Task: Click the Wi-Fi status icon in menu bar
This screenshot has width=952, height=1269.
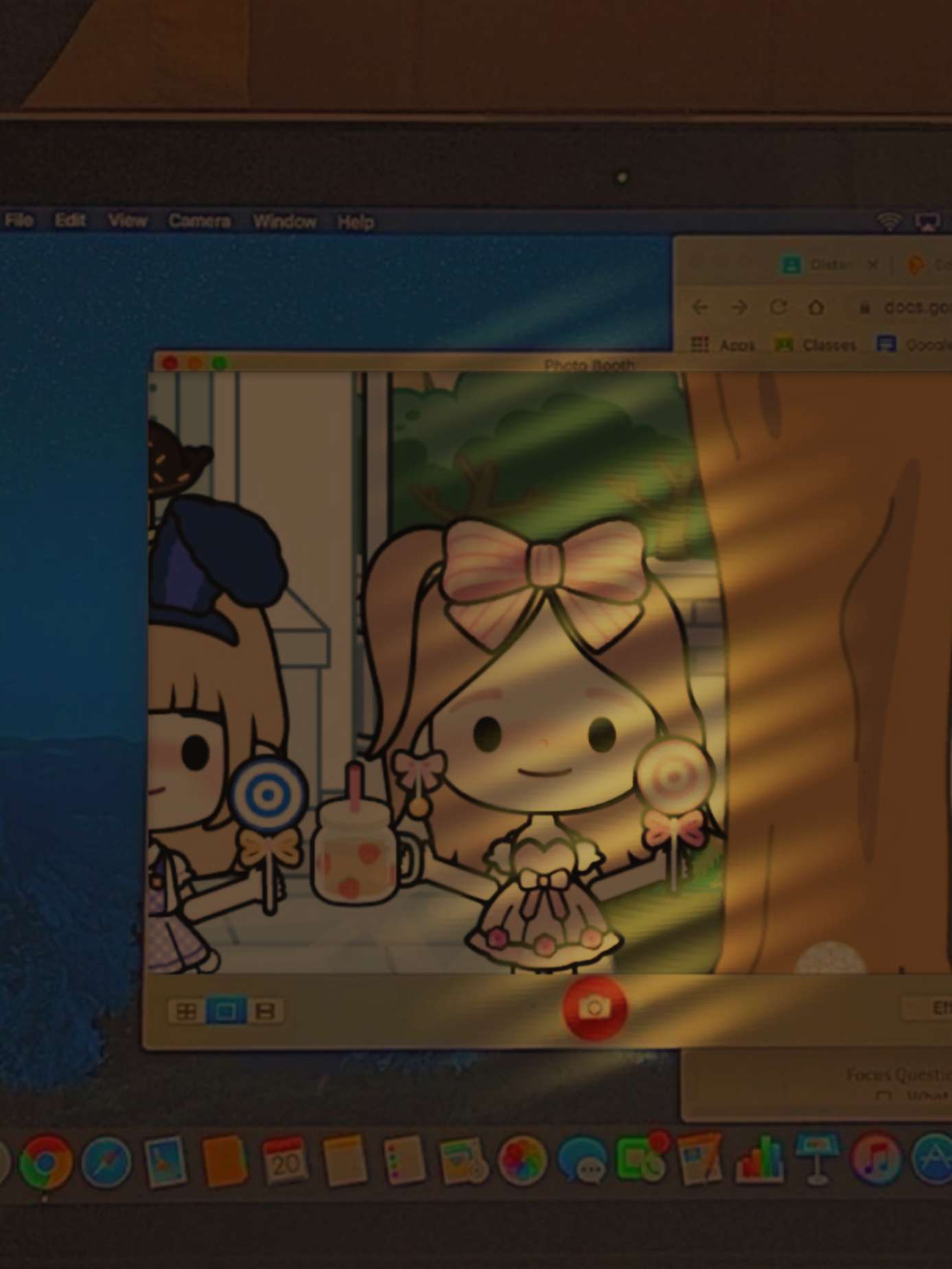Action: [890, 221]
